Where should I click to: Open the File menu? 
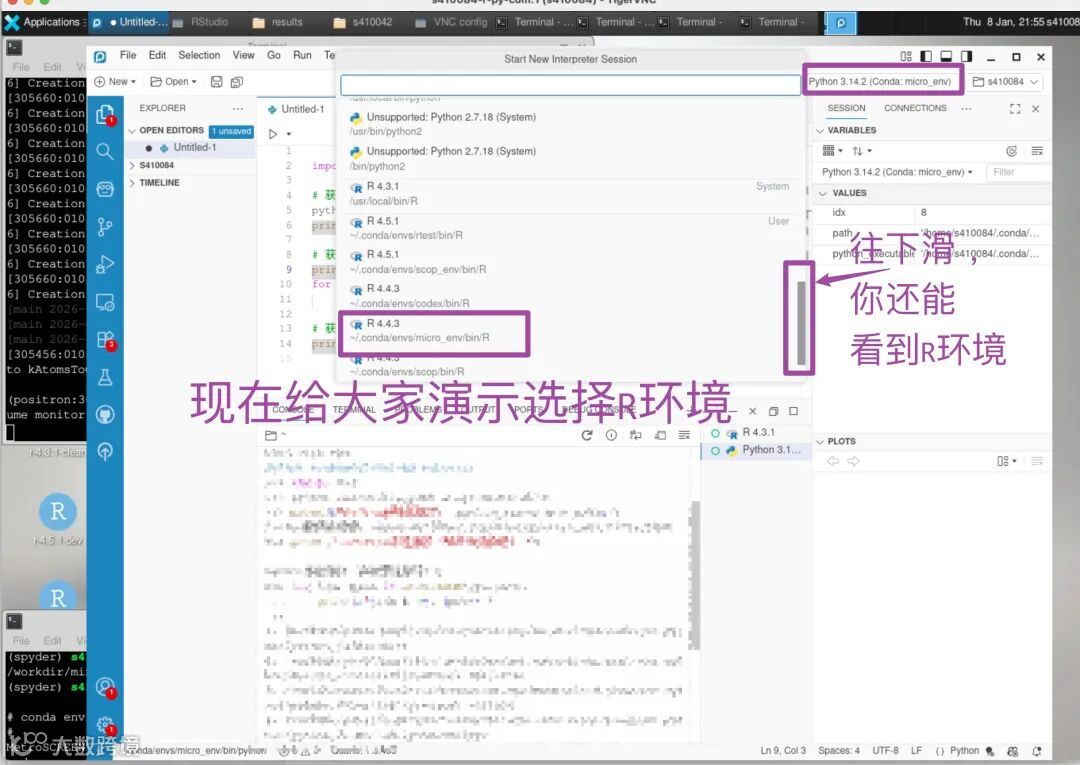point(127,55)
